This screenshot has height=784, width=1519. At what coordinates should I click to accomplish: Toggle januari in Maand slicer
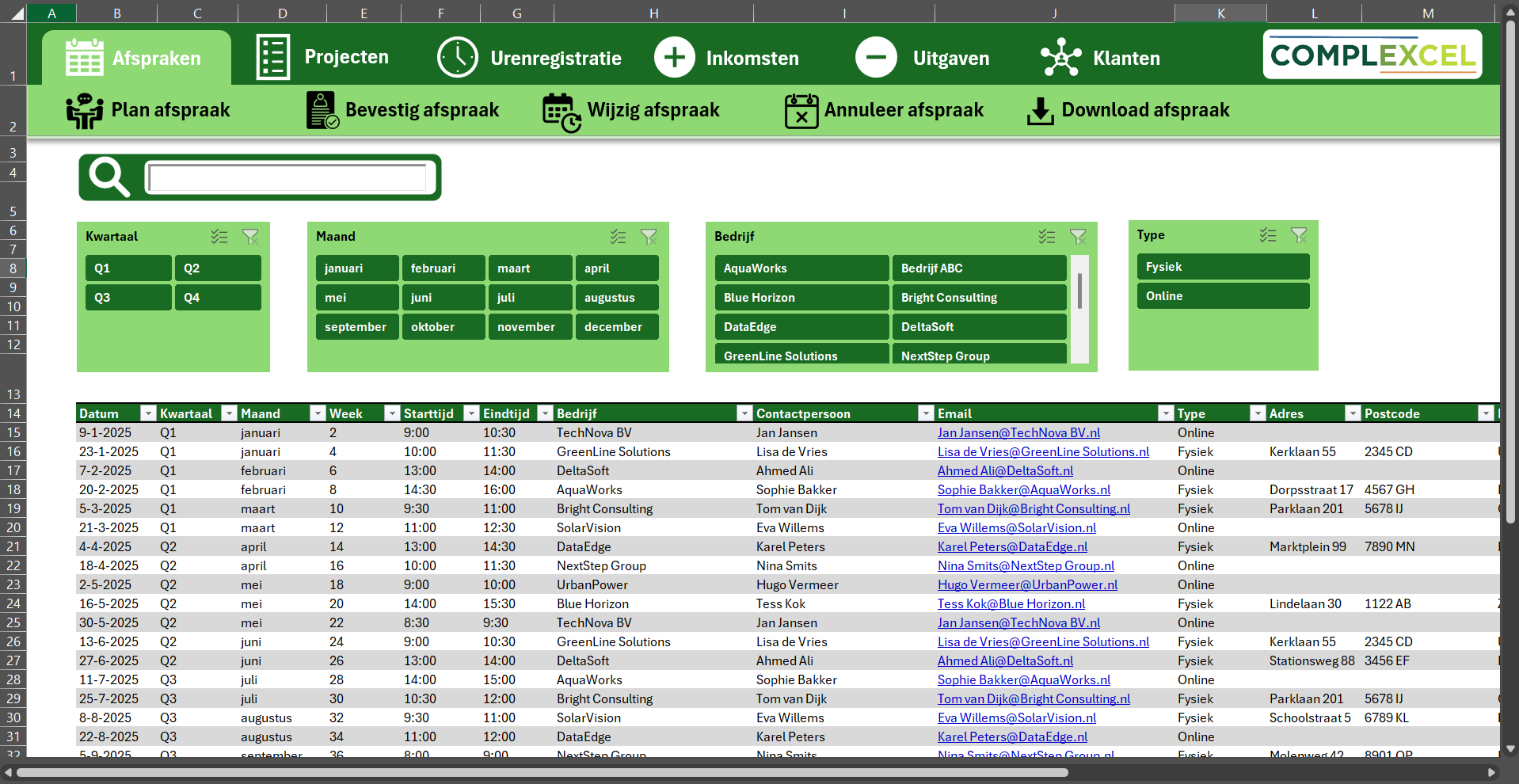point(357,268)
